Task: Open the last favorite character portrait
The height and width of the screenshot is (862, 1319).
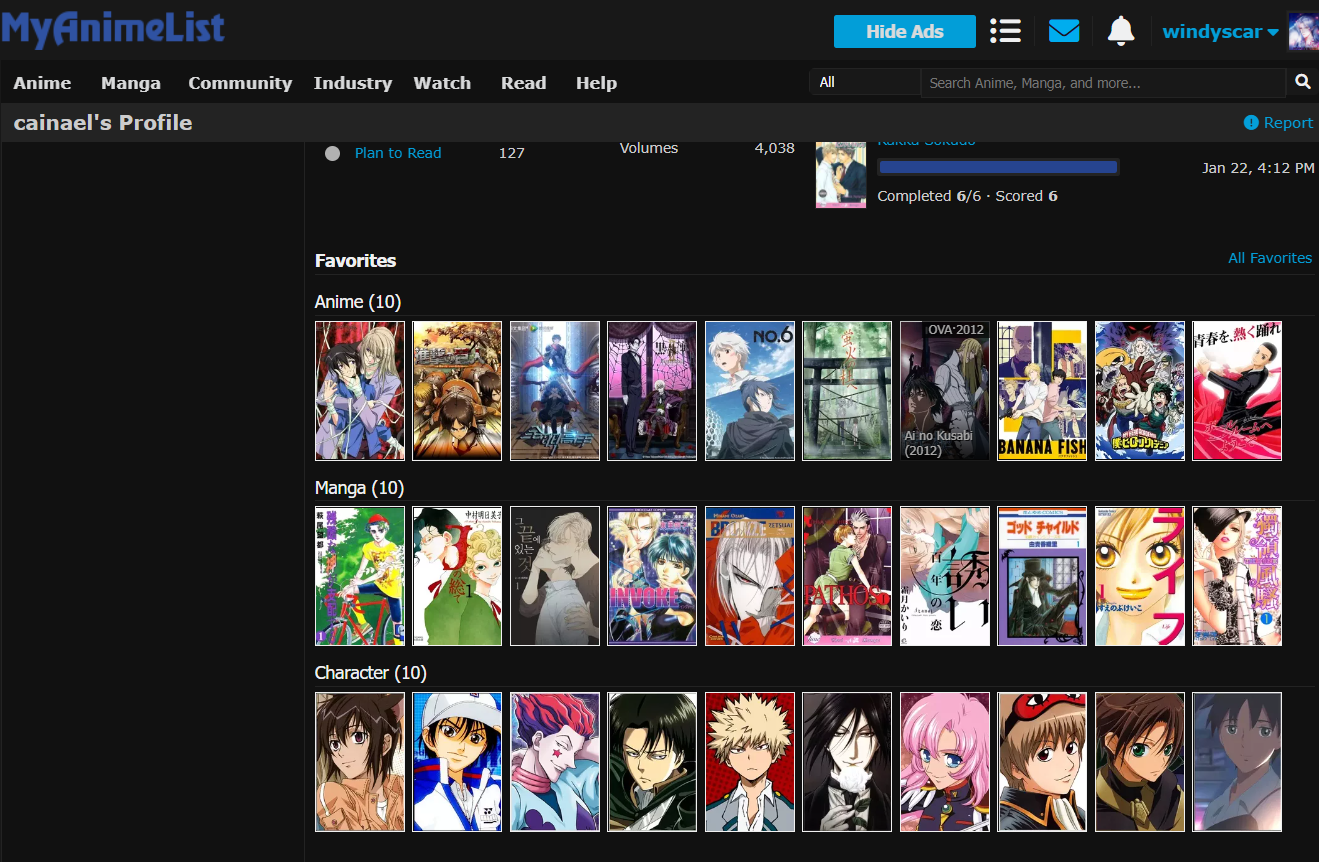Action: 1237,761
